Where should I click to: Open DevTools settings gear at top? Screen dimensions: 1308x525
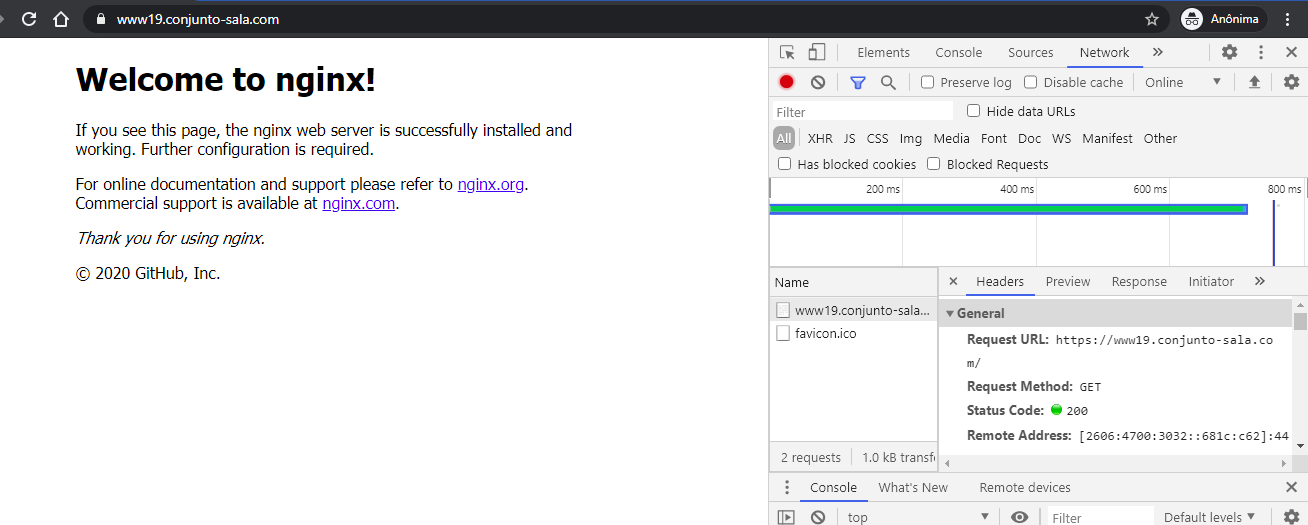1230,53
